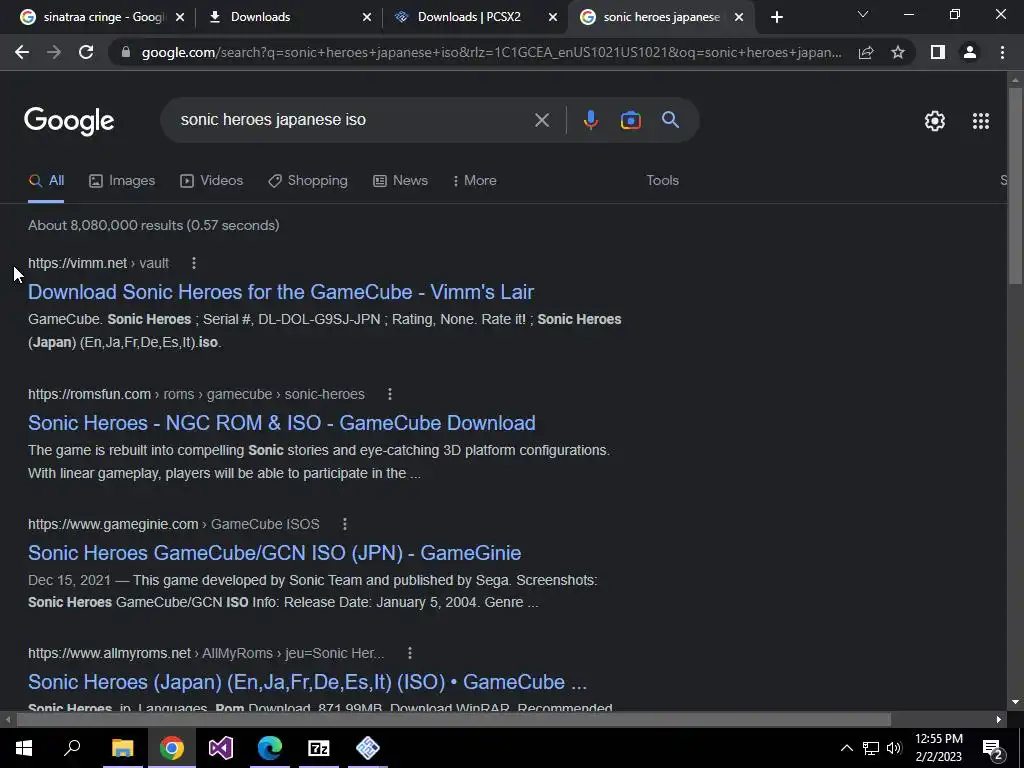
Task: Open search Tools
Action: tap(662, 181)
